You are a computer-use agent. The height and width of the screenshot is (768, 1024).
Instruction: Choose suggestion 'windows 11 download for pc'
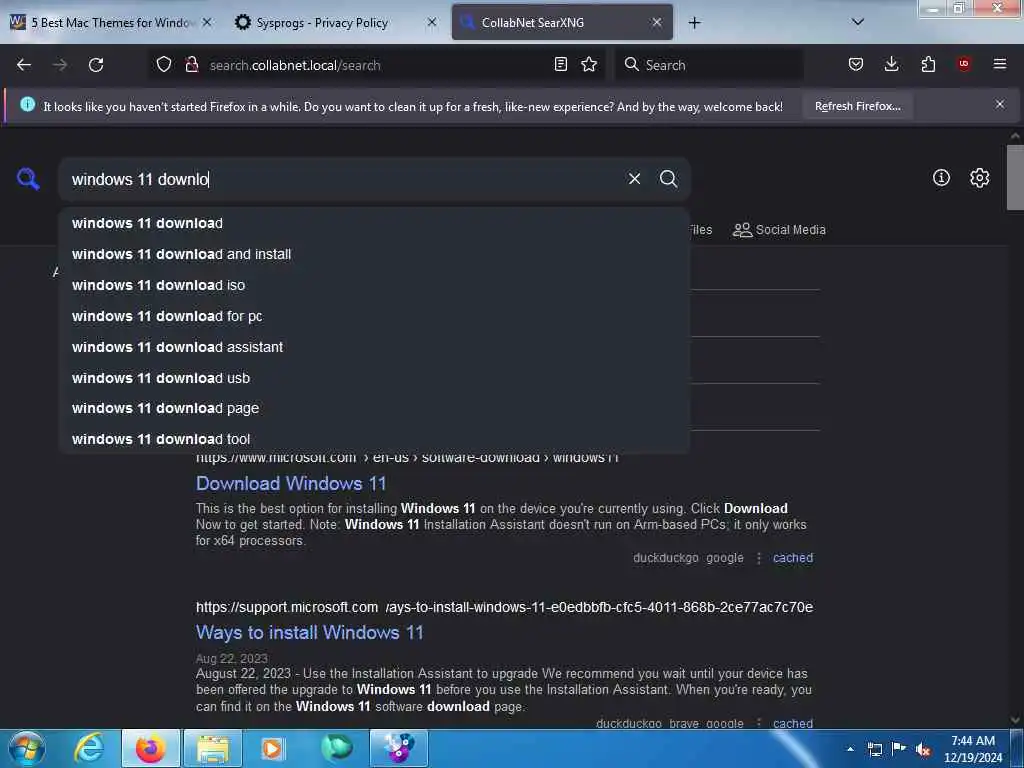pos(374,316)
